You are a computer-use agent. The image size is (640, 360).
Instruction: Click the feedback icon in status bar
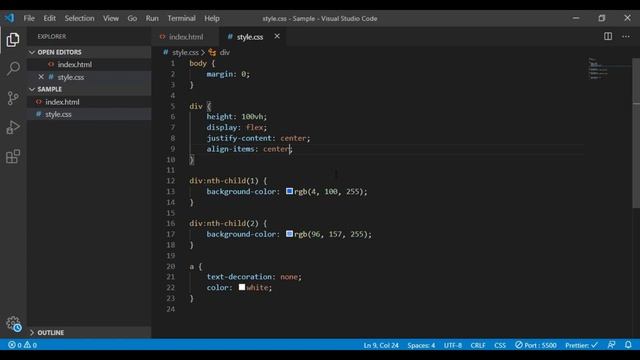[611, 345]
